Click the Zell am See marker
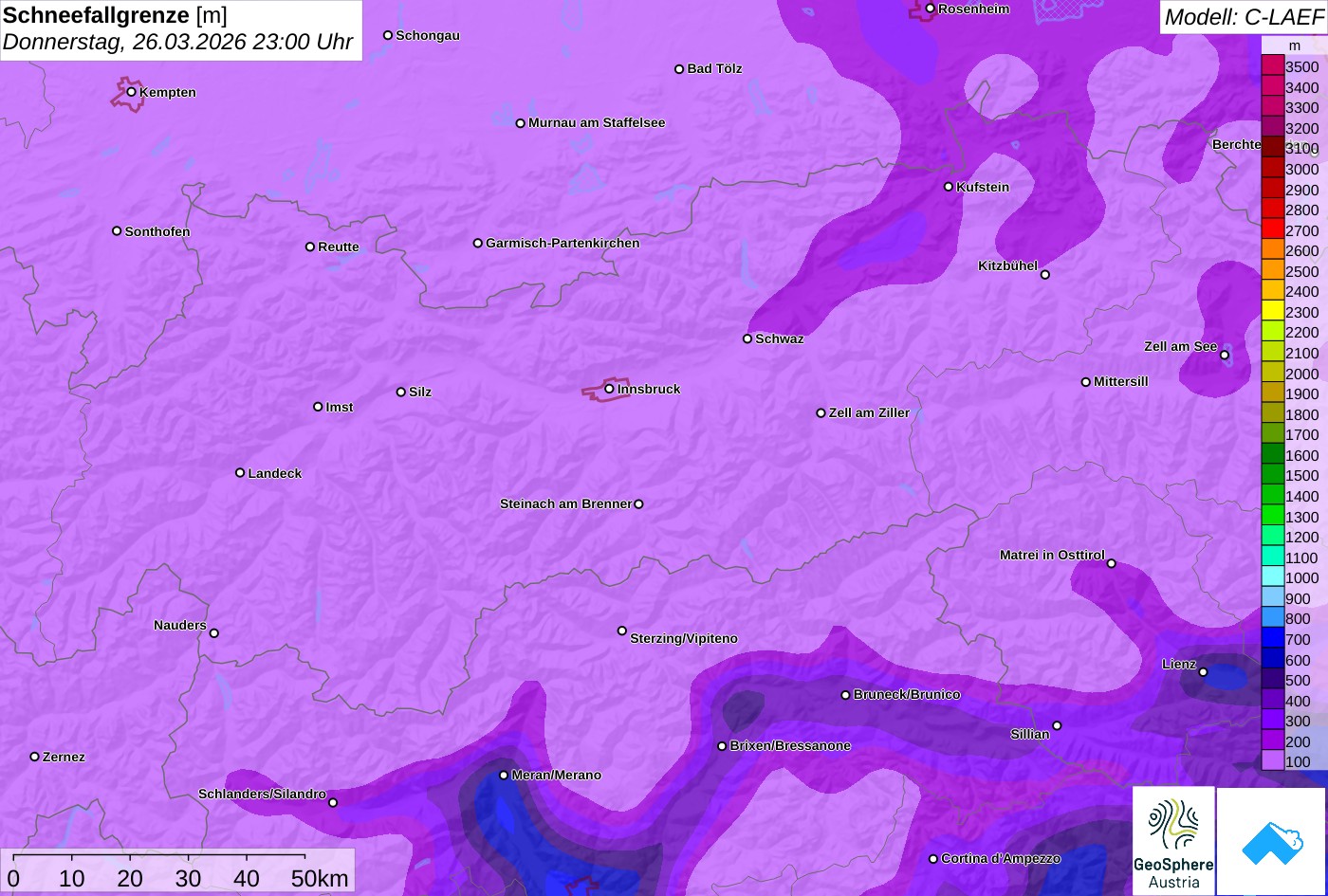Image resolution: width=1328 pixels, height=896 pixels. [x=1225, y=356]
